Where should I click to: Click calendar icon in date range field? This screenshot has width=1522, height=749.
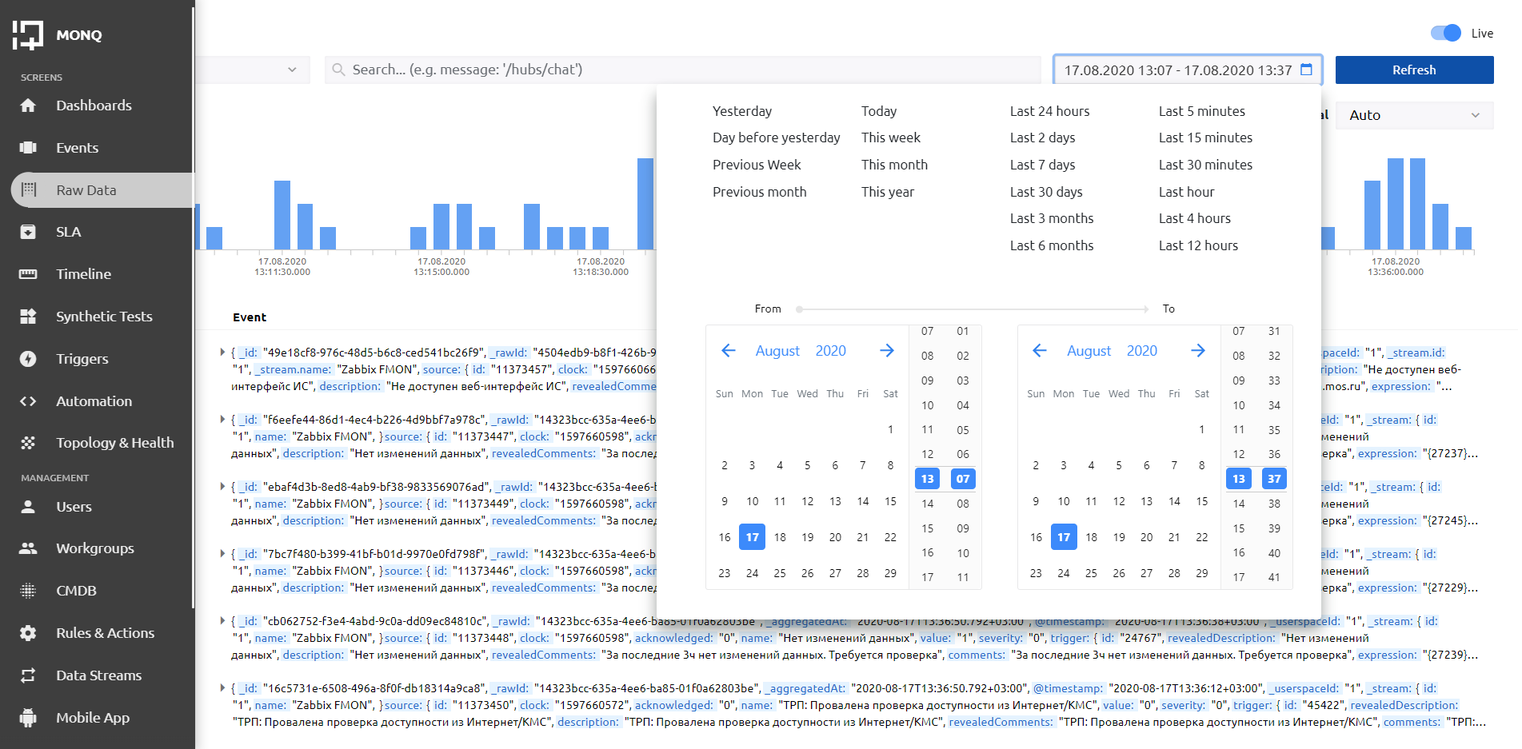(1306, 70)
